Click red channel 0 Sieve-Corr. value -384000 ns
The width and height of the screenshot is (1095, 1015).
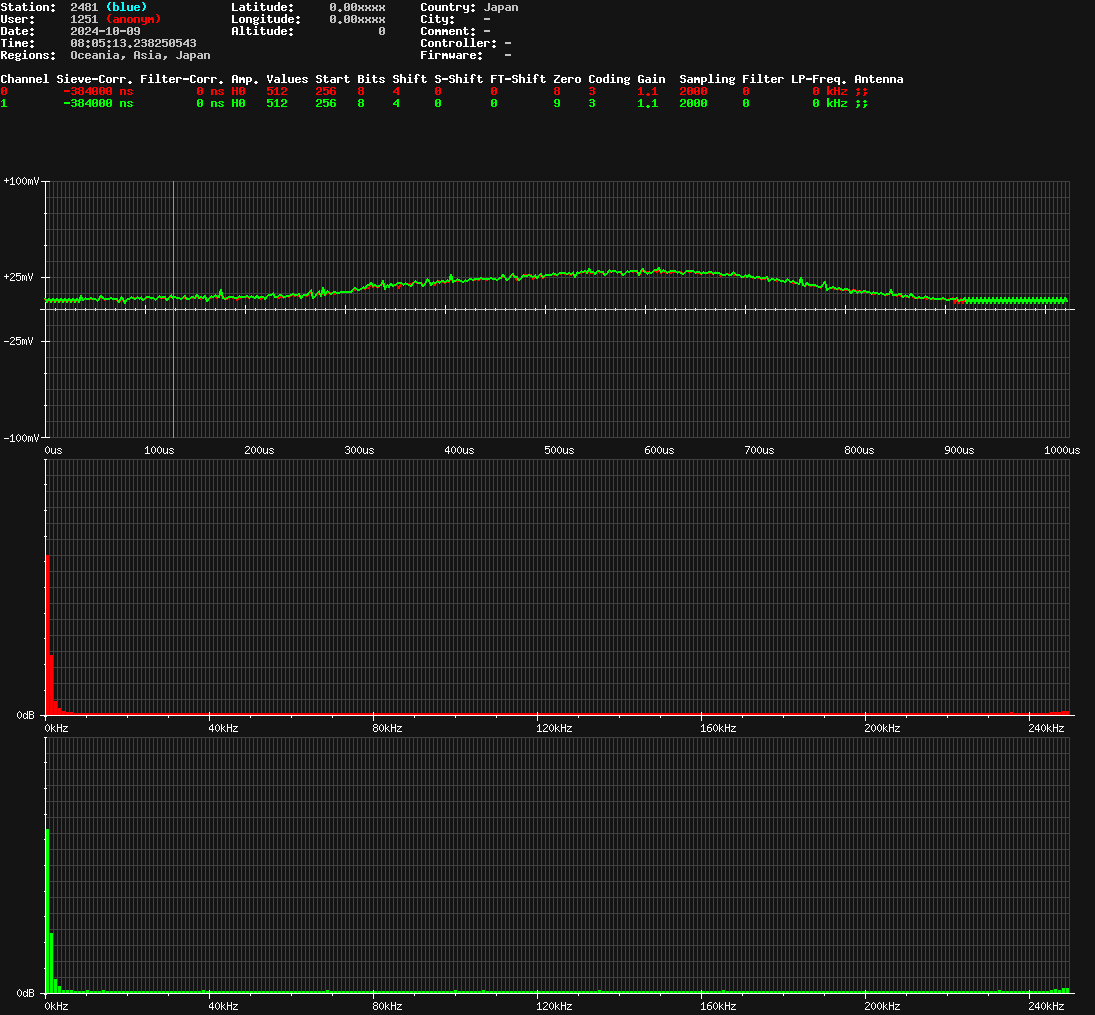tap(98, 91)
